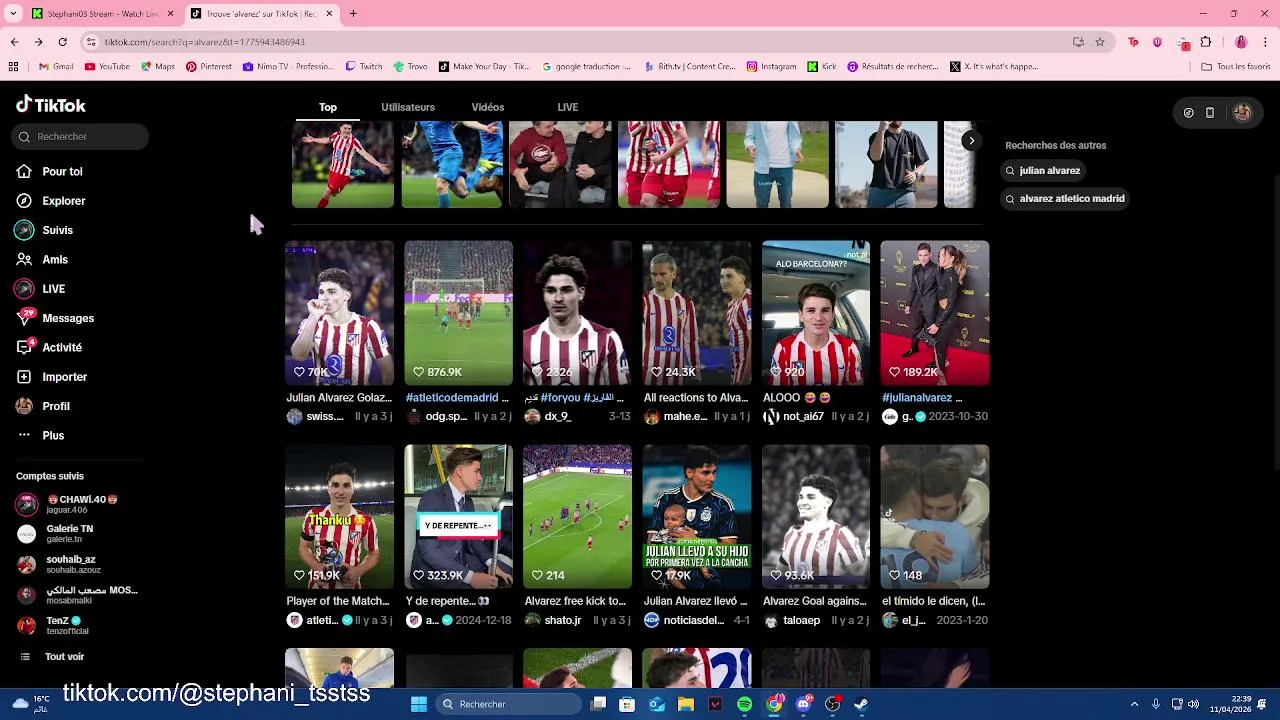The height and width of the screenshot is (720, 1280).
Task: Open the tab search dropdown
Action: [13, 14]
